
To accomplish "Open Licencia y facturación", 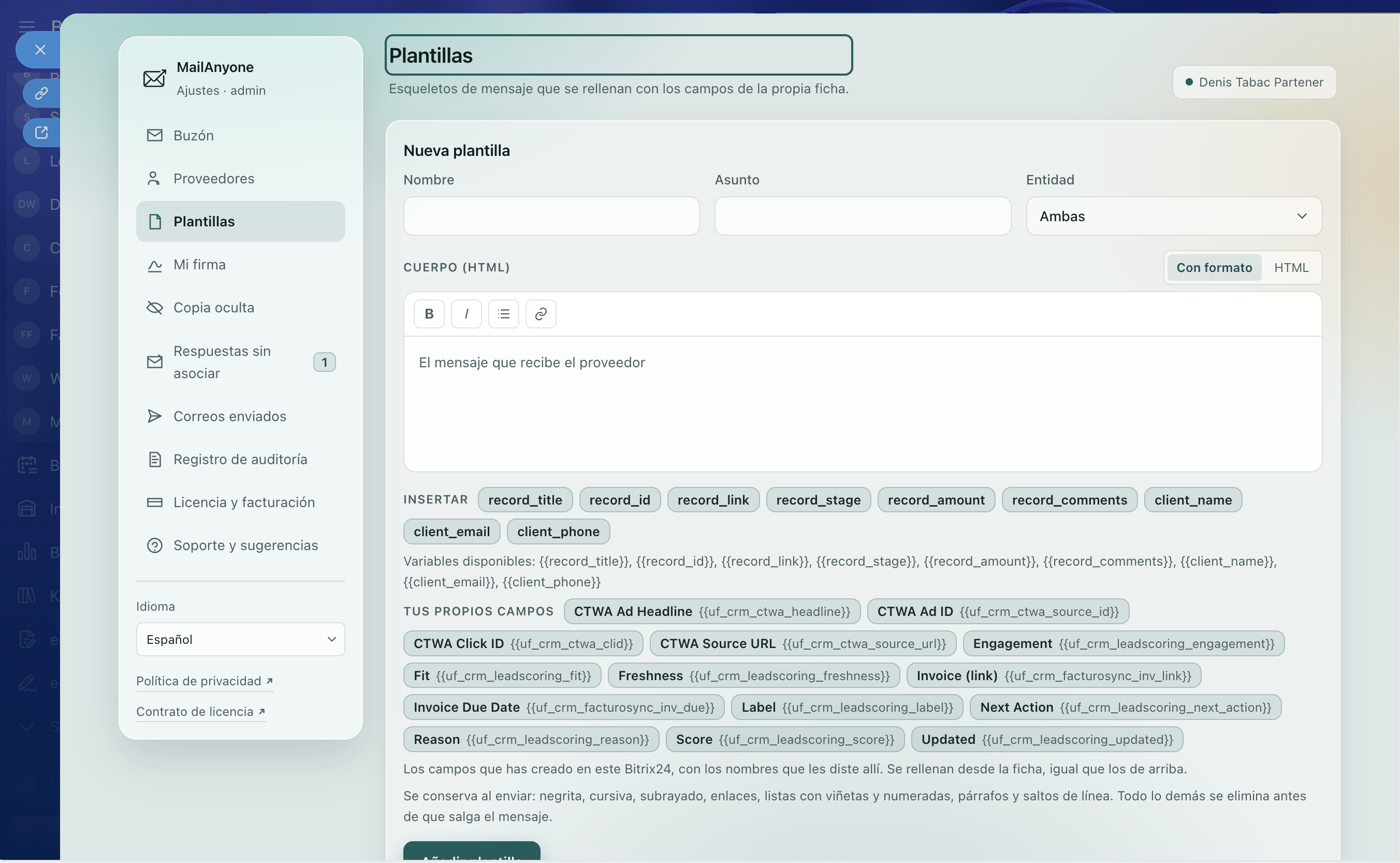I will 240,502.
